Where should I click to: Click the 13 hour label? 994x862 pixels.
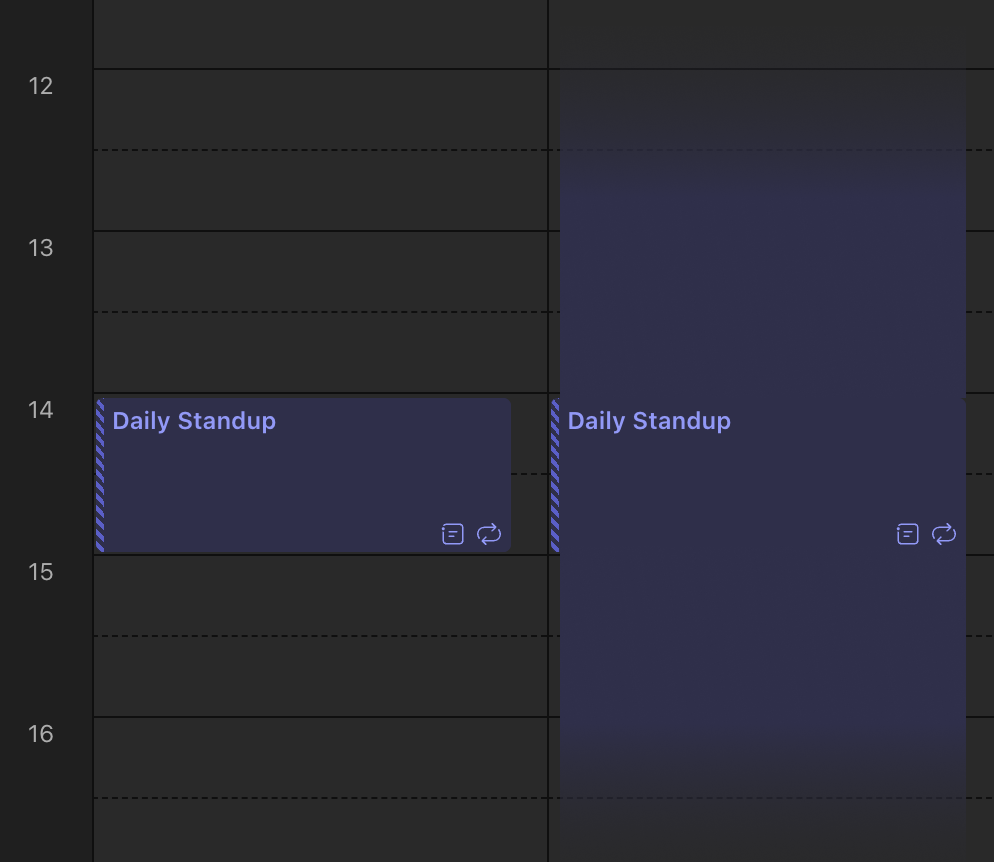40,248
